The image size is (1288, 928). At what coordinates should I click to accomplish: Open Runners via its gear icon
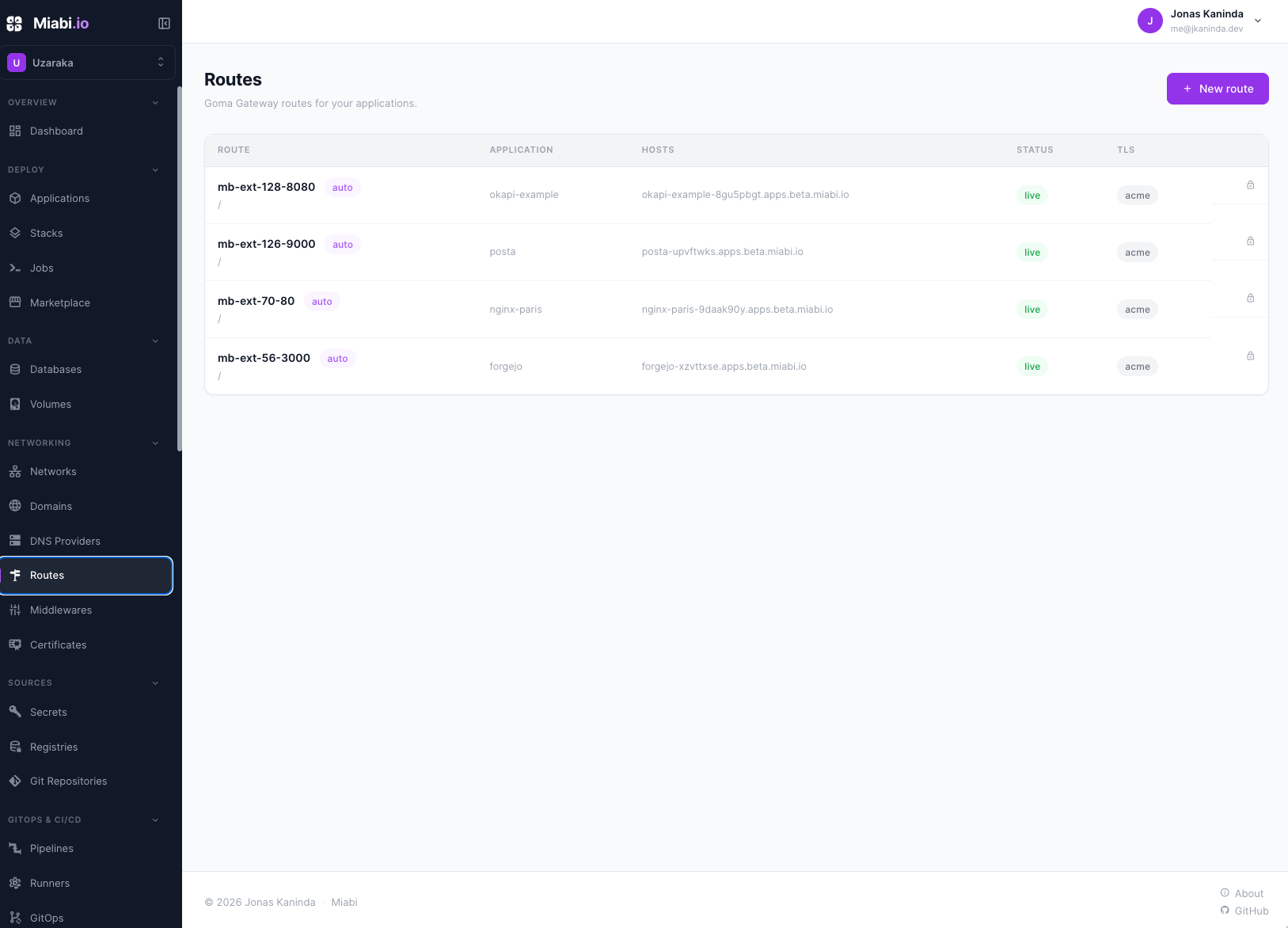click(15, 883)
